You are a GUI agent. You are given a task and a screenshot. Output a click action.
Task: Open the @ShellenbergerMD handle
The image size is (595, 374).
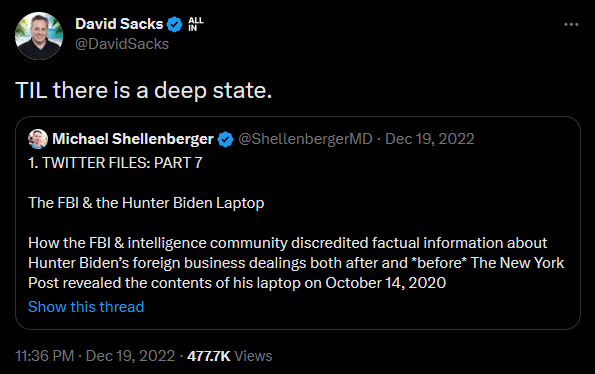305,139
